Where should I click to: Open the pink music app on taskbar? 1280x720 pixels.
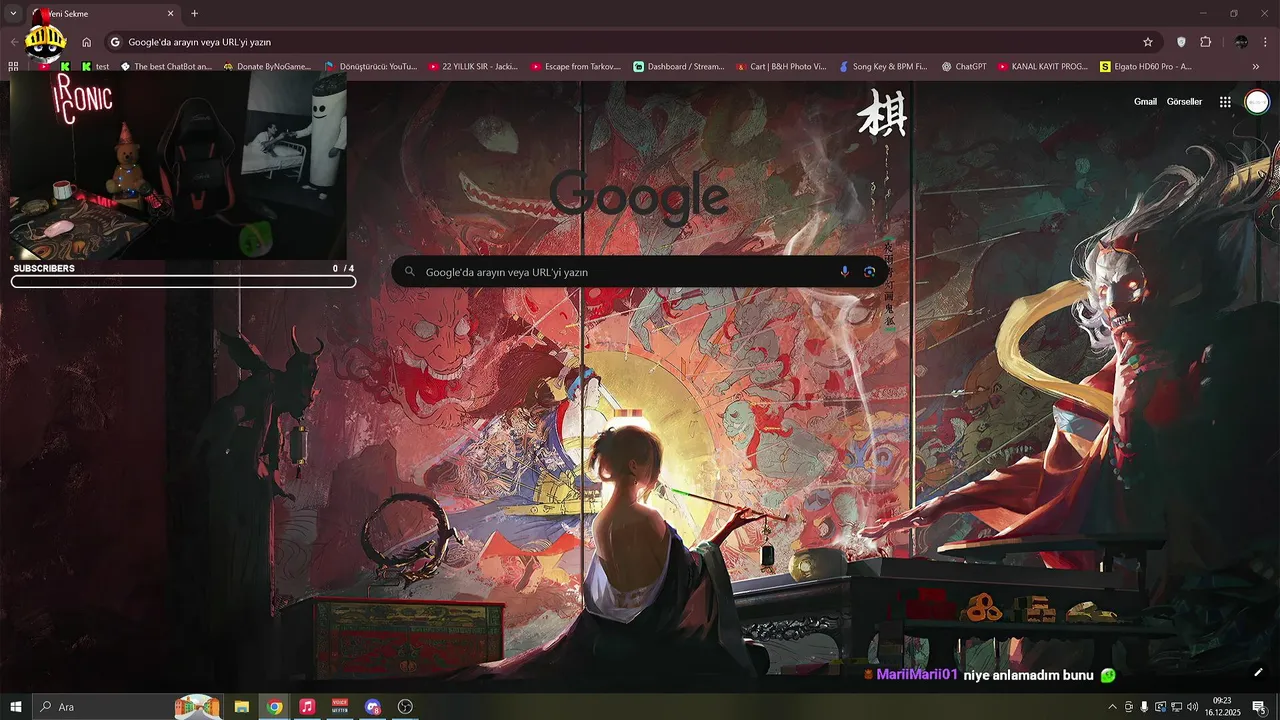click(307, 707)
